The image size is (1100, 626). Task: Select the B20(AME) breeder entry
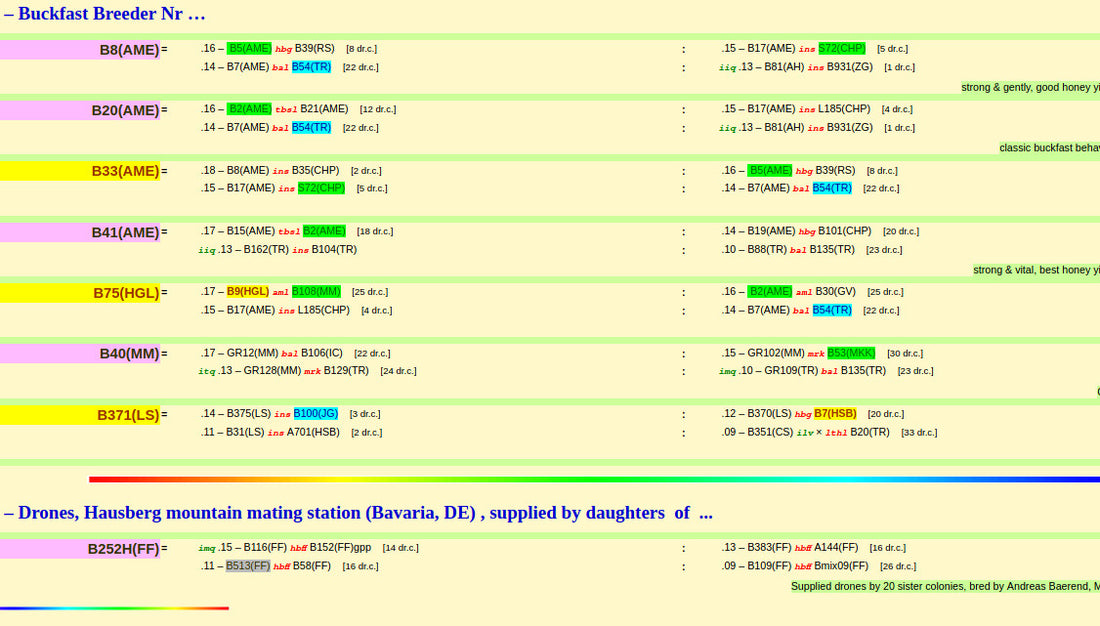point(125,110)
